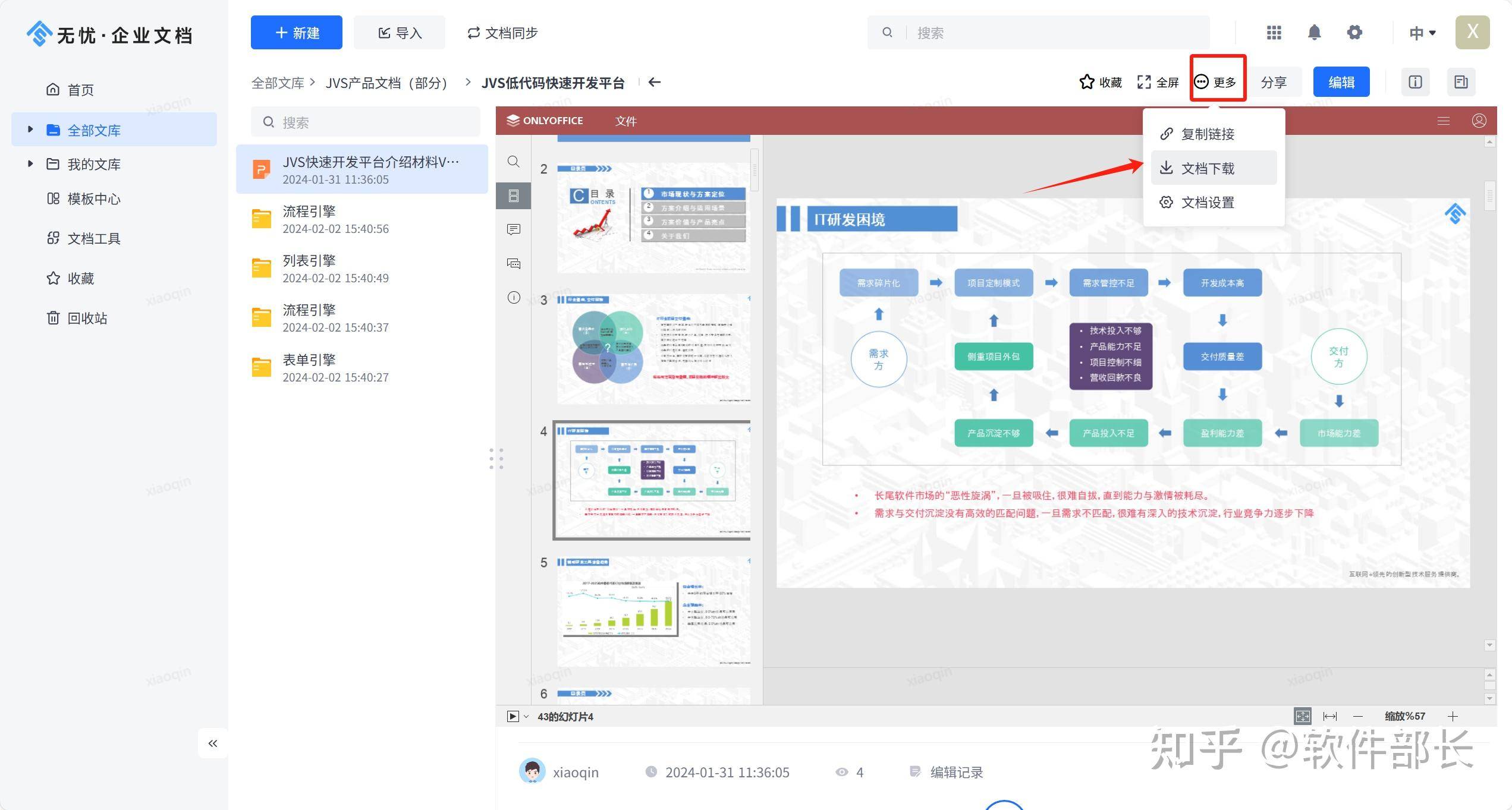
Task: Zoom out with minus button
Action: point(1358,716)
